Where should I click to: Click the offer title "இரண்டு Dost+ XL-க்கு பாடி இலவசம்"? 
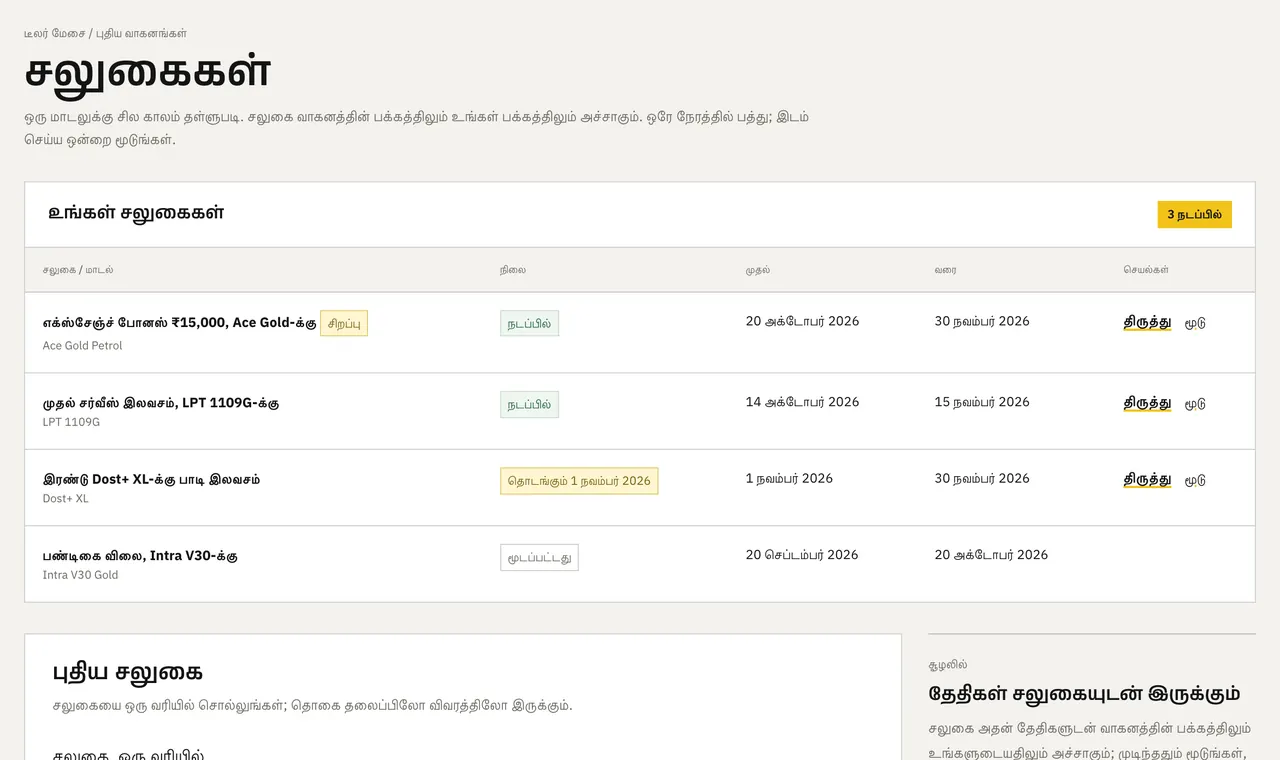151,479
